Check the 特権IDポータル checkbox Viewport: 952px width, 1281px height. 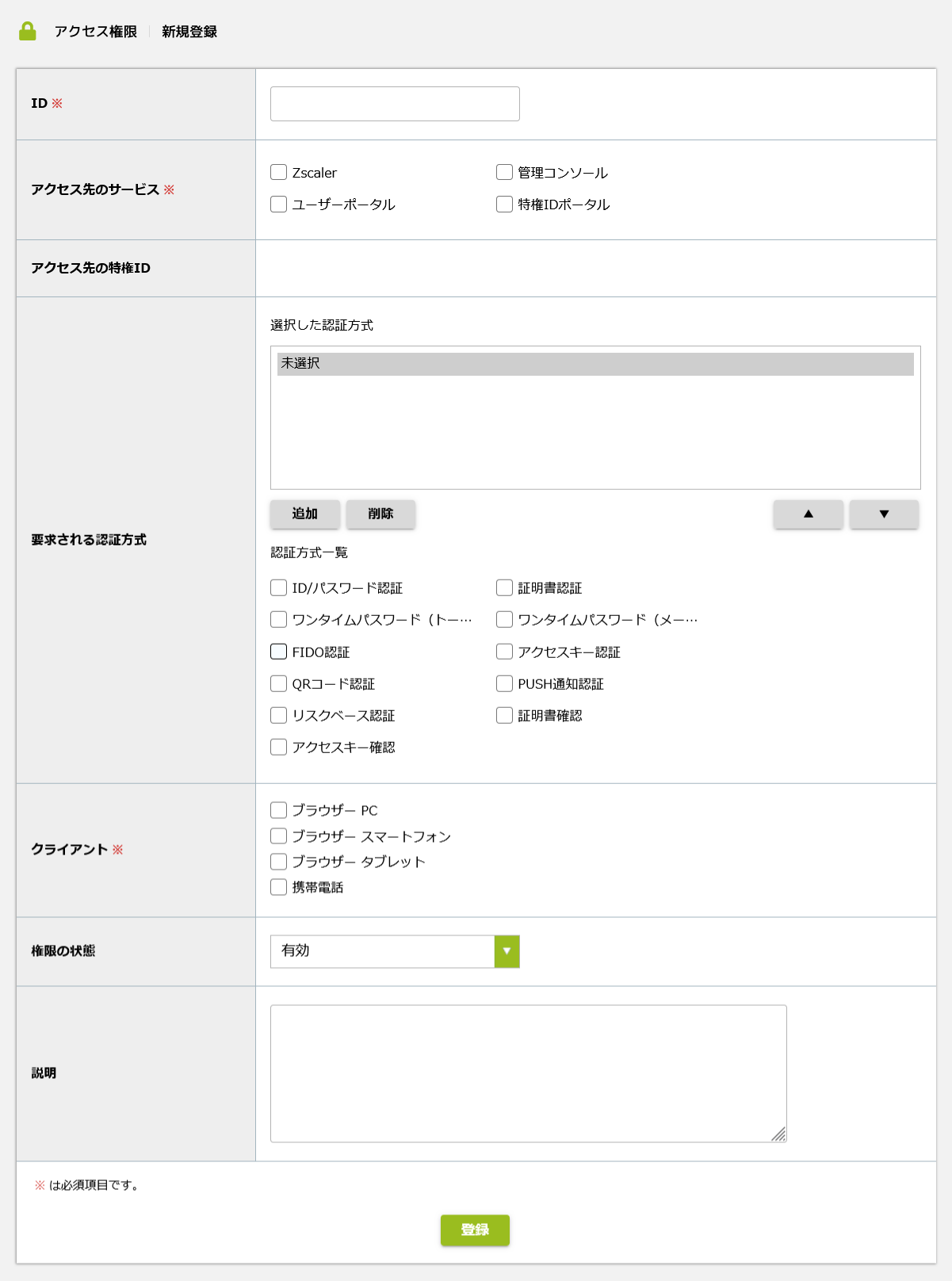click(504, 204)
